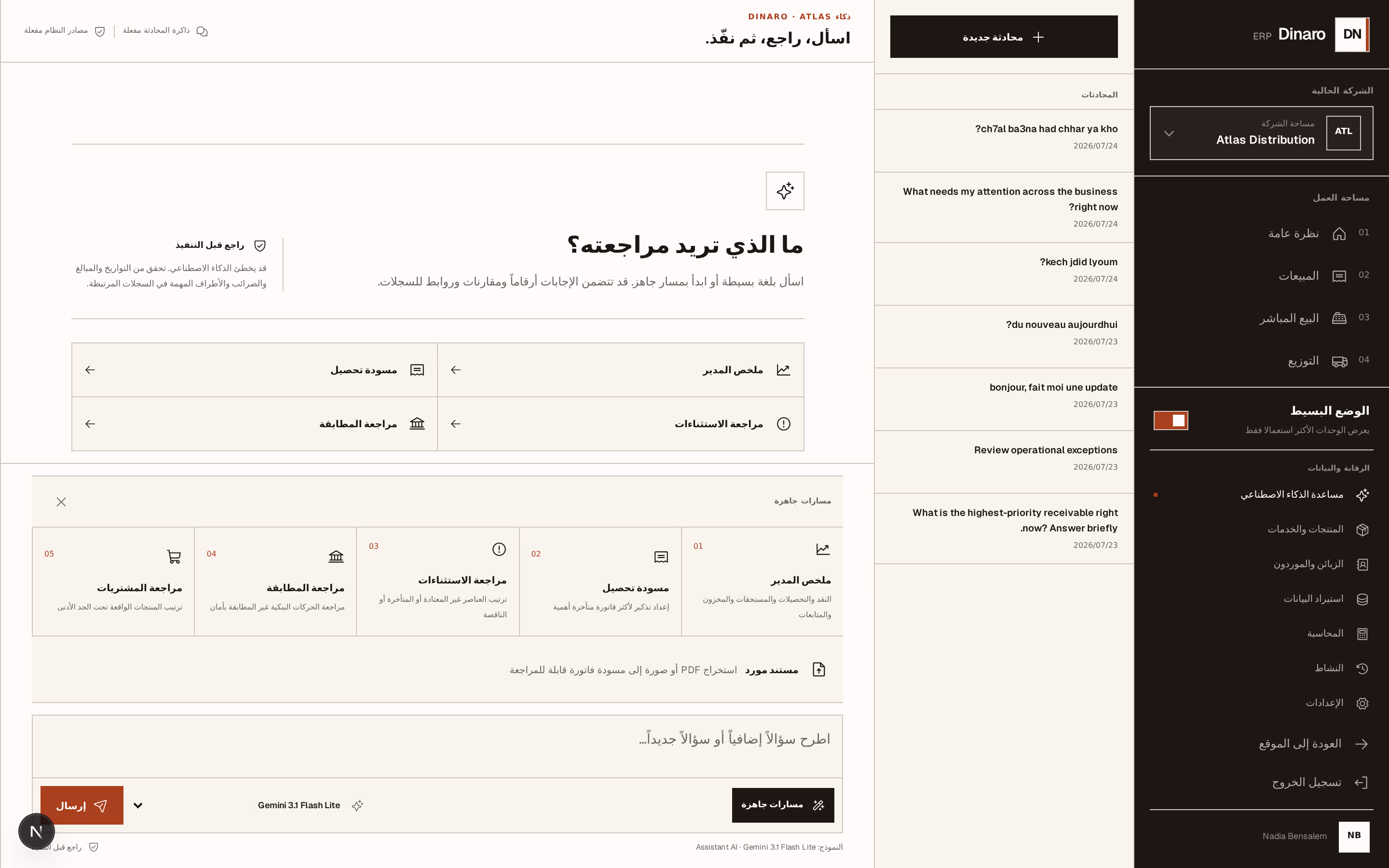The width and height of the screenshot is (1389, 868).
Task: Open the التوزيع truck icon
Action: [1339, 361]
